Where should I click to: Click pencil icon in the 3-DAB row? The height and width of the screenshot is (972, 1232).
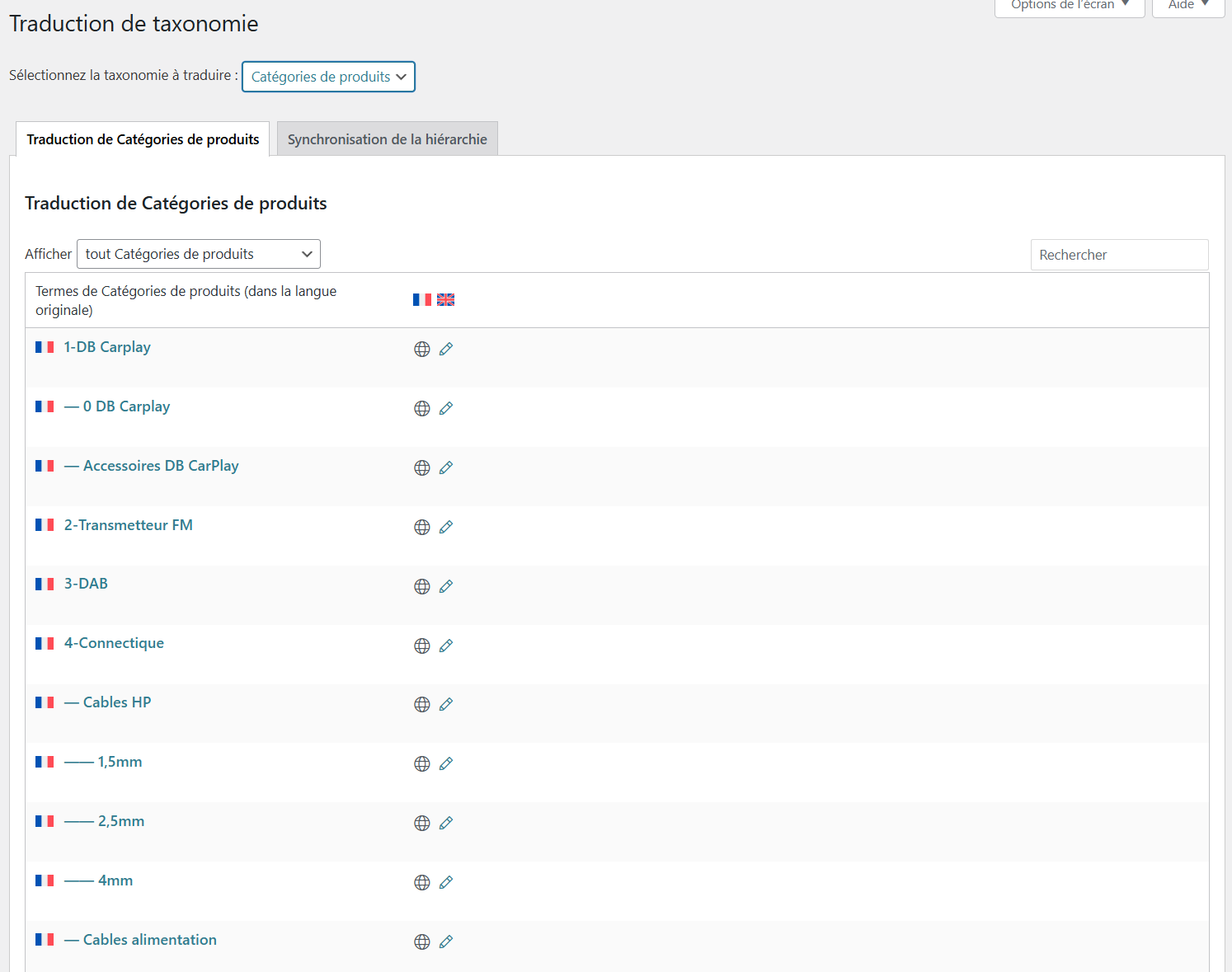446,587
